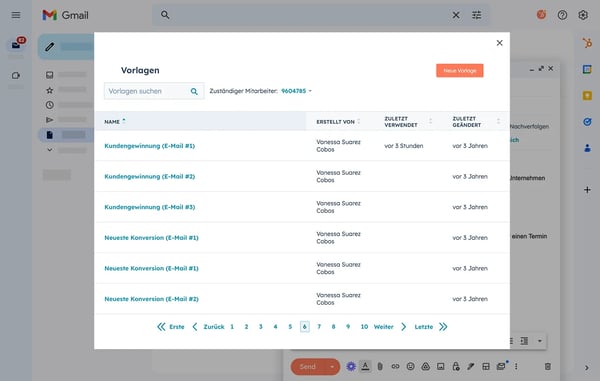This screenshot has height=381, width=600.
Task: Open template Kundengewinnung (E-Mail #2)
Action: 150,176
